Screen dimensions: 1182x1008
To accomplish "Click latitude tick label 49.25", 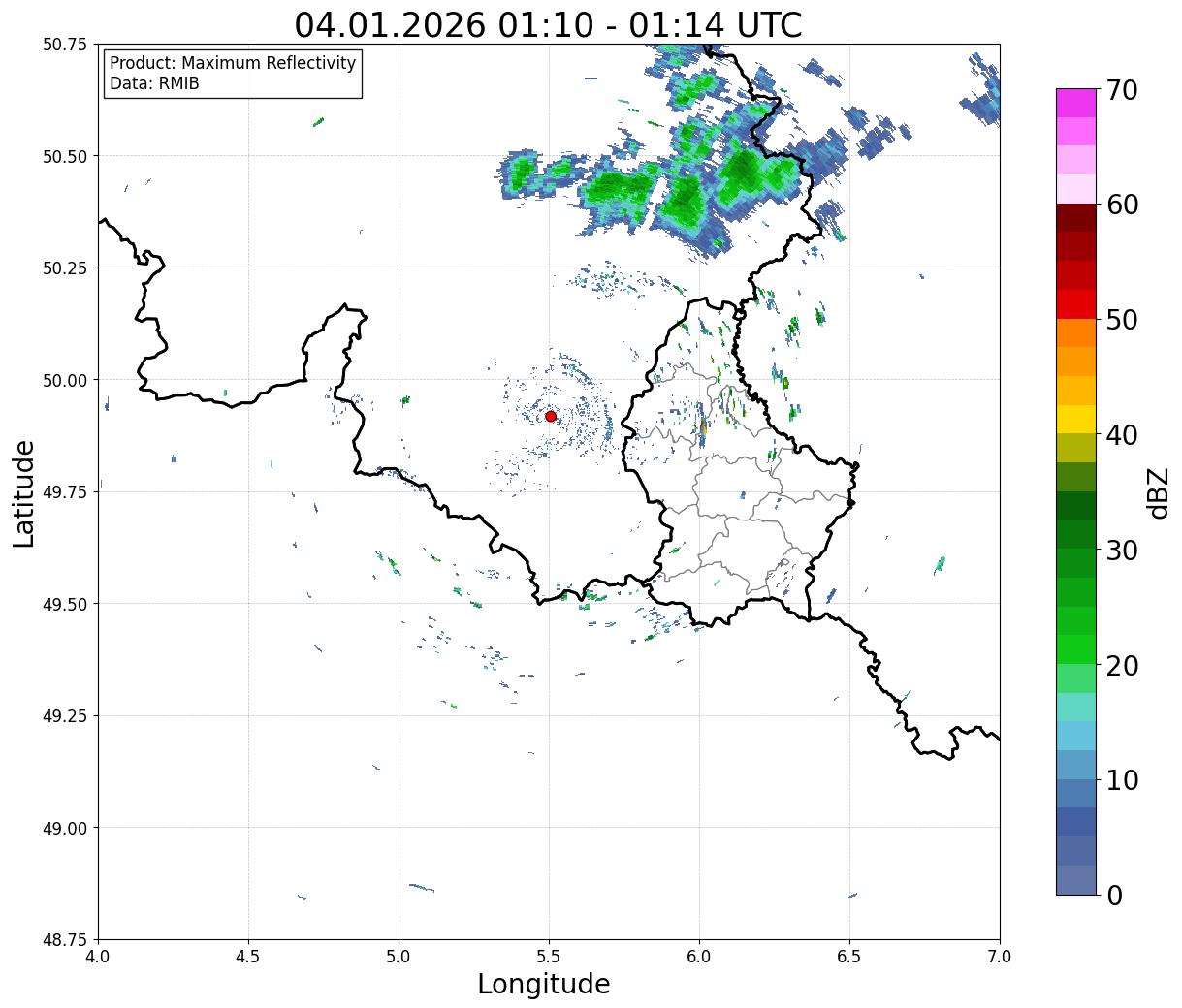I will click(x=64, y=716).
